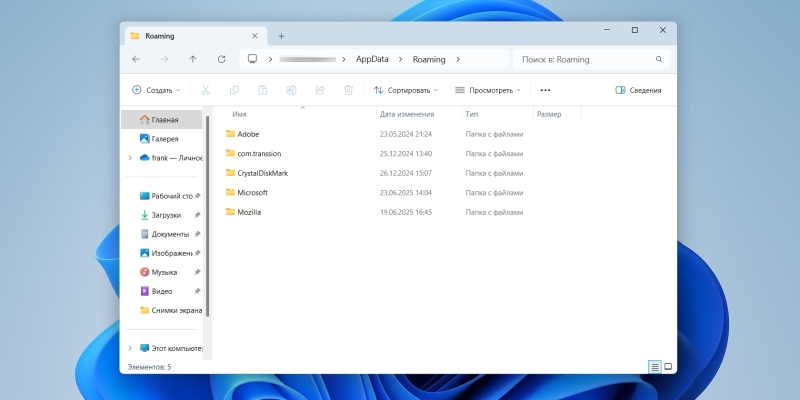Viewport: 800px width, 400px height.
Task: Click the date 23.05.2024 21:24
Action: click(406, 134)
